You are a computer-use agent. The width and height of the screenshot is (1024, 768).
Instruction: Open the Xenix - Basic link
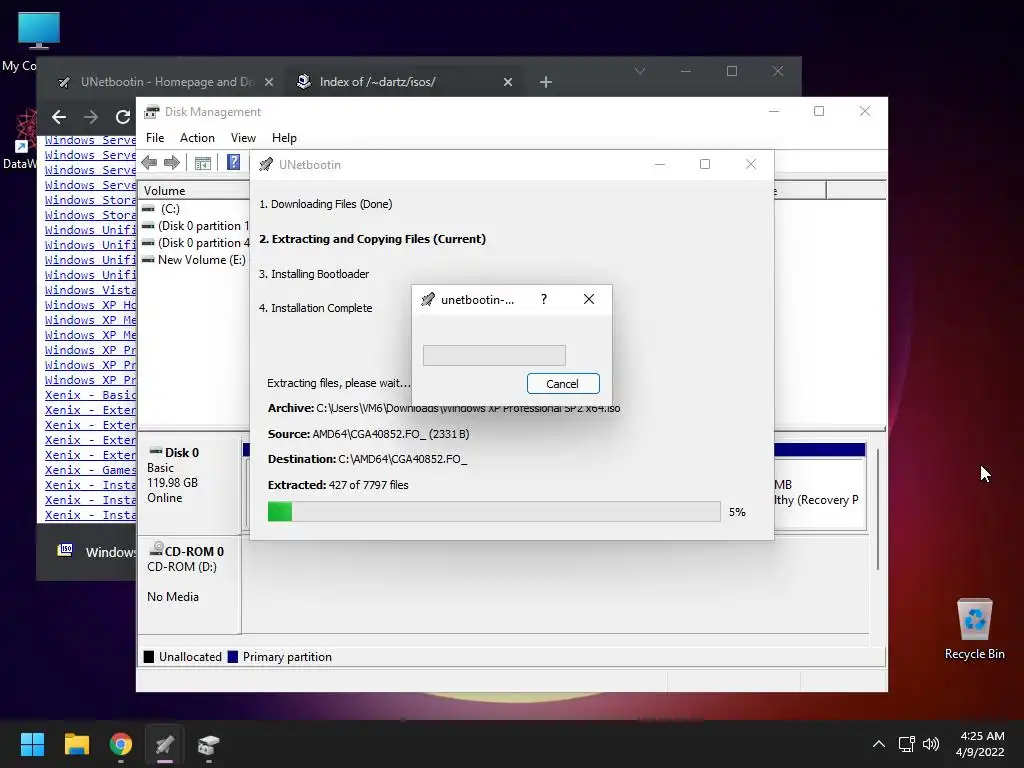90,395
